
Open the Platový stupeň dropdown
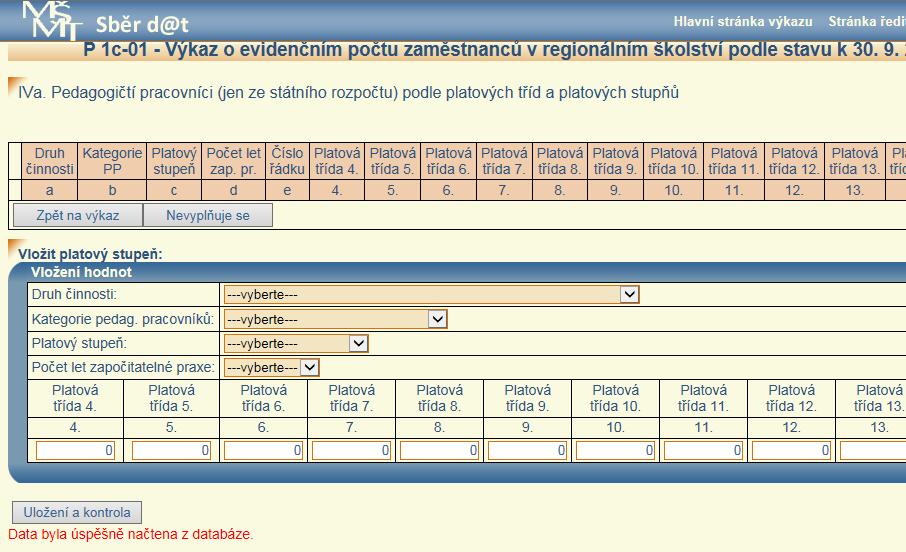coord(296,343)
